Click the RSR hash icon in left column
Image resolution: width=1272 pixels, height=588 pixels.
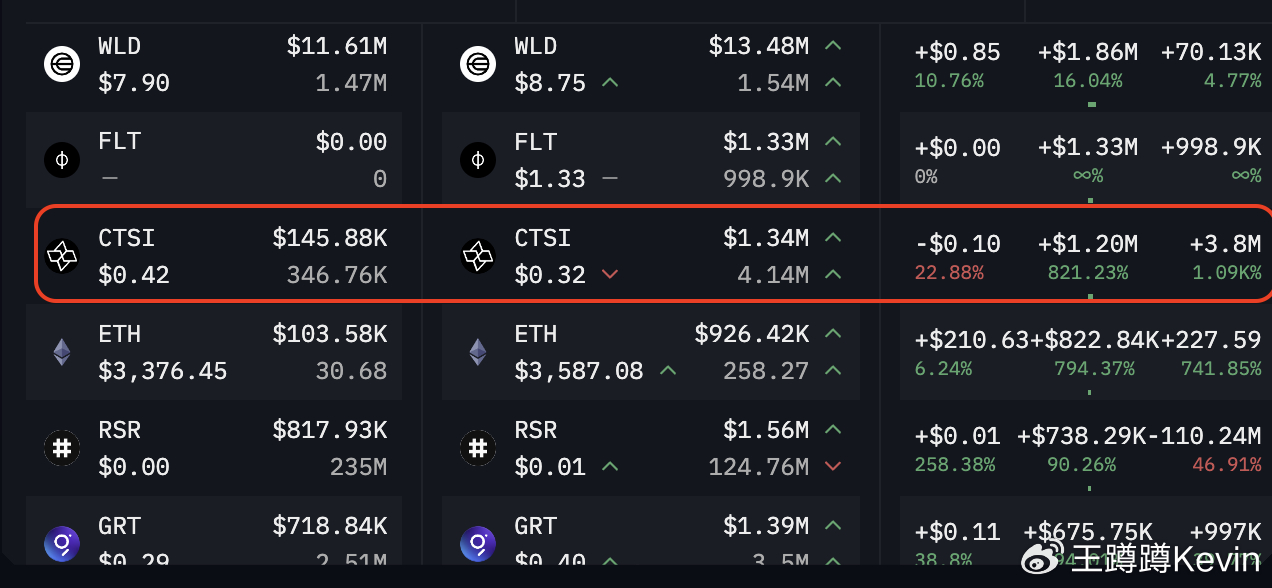tap(62, 448)
